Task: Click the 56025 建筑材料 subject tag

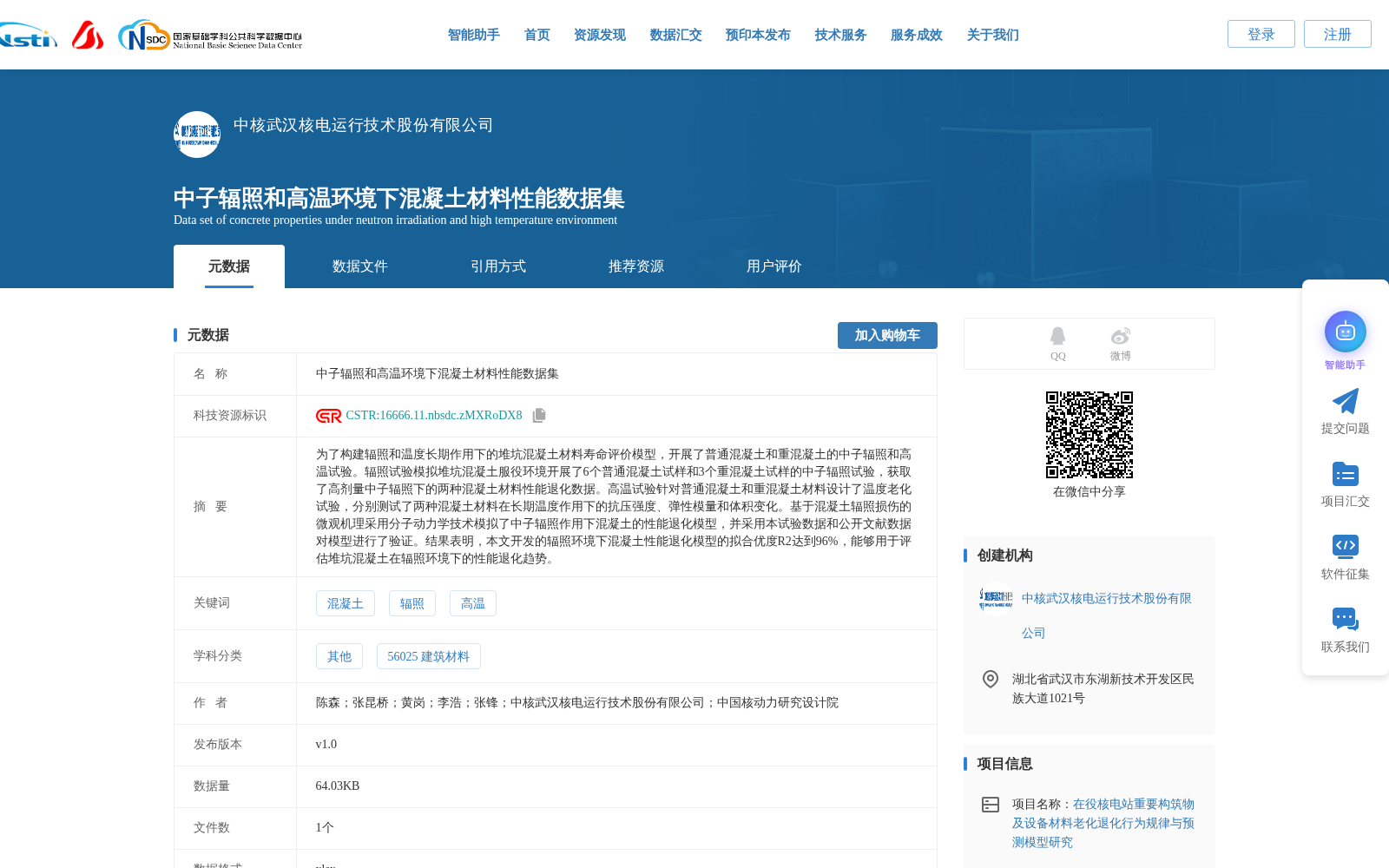Action: pyautogui.click(x=429, y=656)
